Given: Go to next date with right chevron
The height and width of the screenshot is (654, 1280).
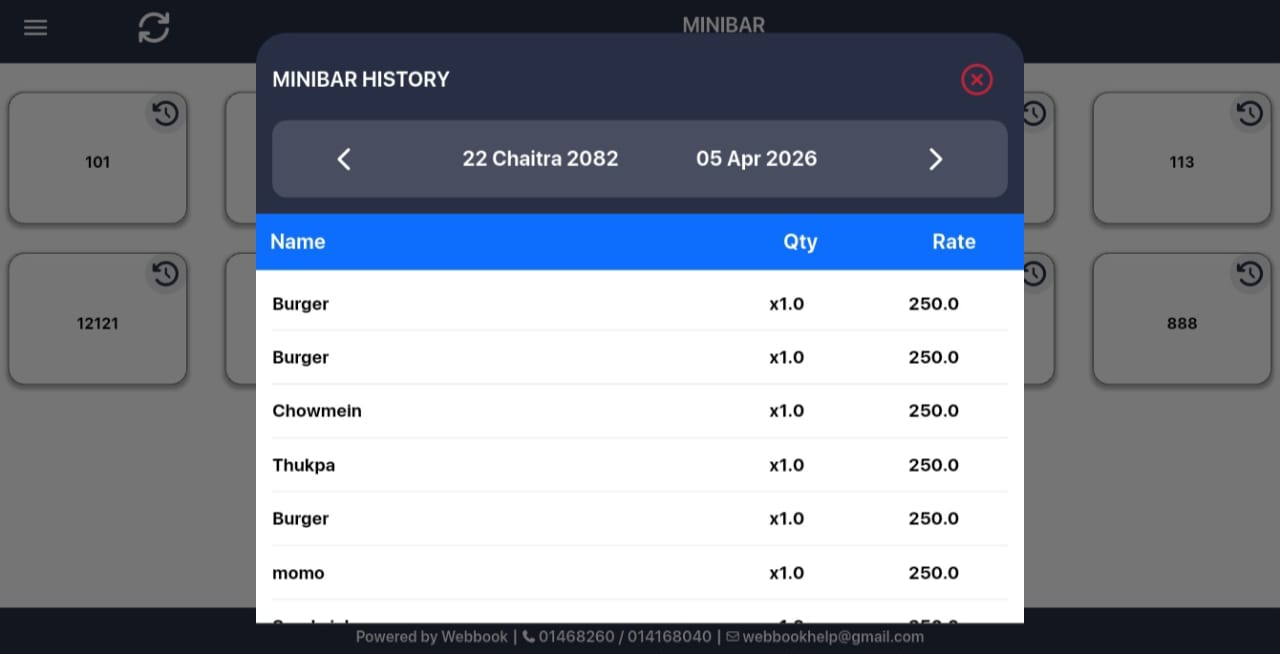Looking at the screenshot, I should coord(936,159).
